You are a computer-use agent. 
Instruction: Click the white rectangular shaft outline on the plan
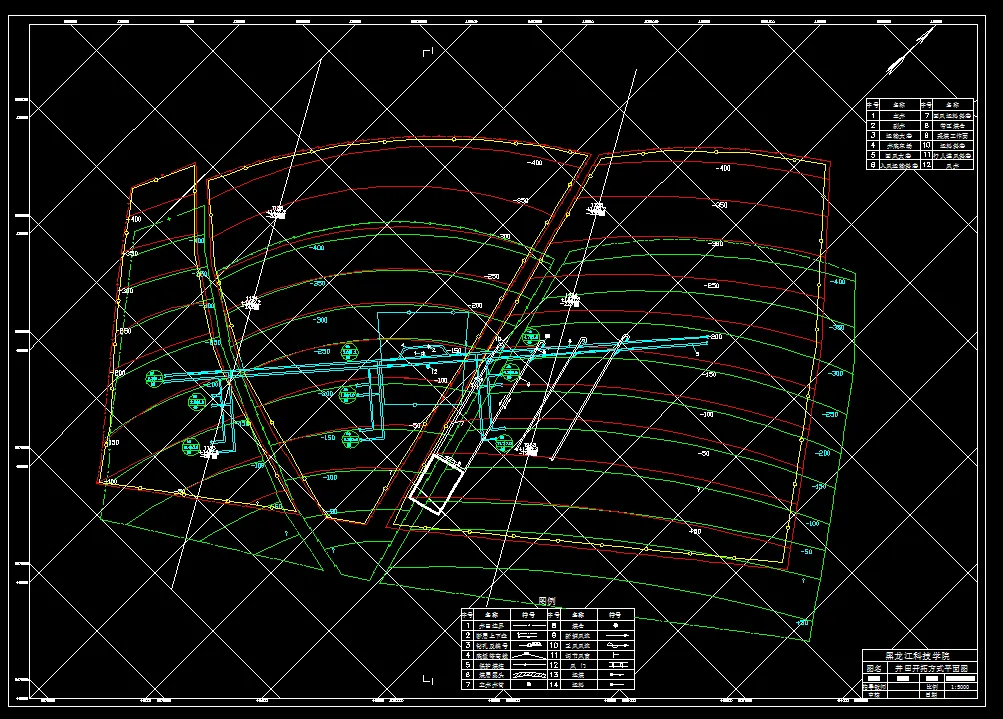pos(436,484)
